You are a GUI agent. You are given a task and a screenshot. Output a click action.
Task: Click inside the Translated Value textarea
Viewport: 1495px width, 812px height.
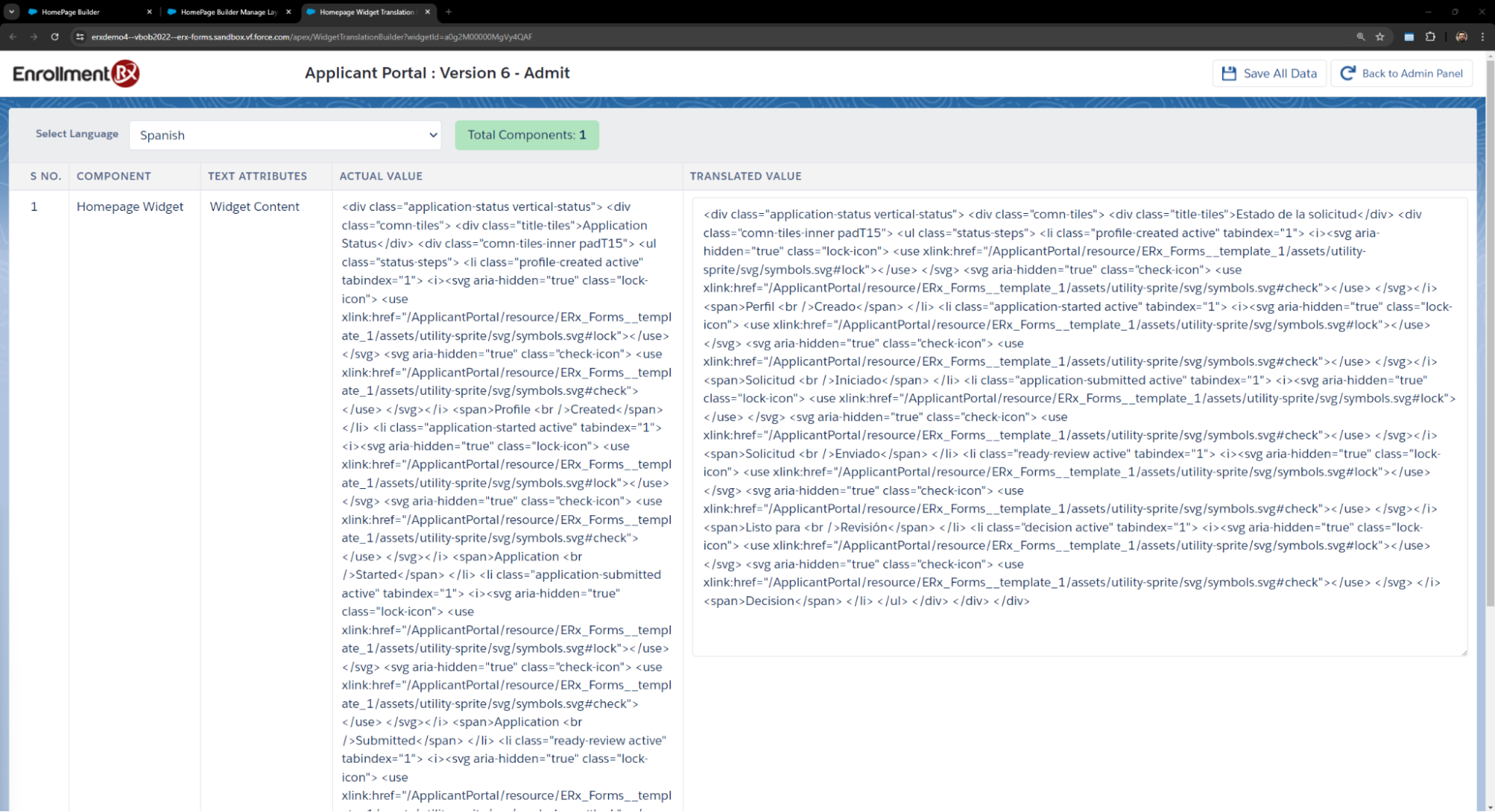point(1078,628)
